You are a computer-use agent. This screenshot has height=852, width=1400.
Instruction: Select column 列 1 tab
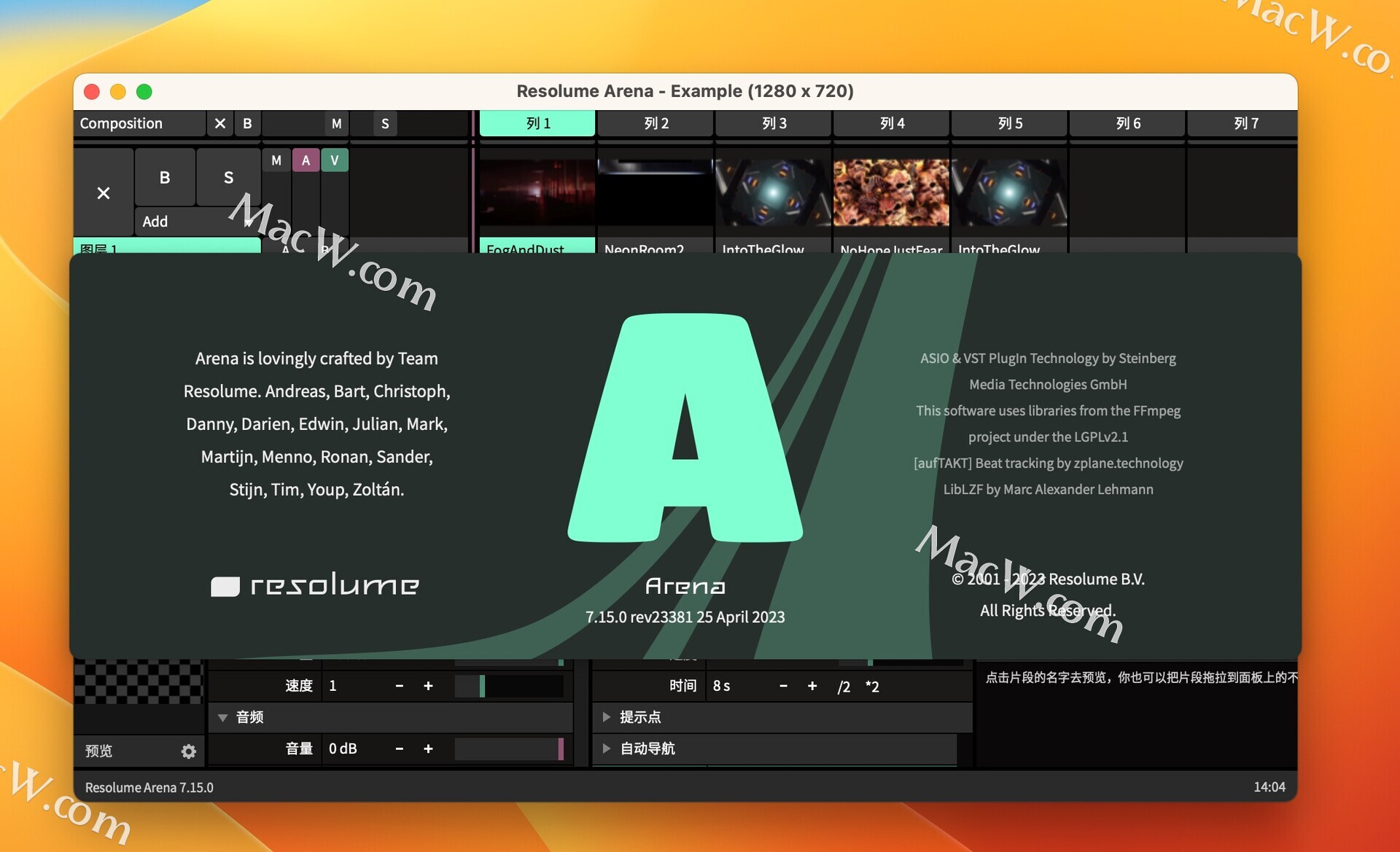(537, 123)
